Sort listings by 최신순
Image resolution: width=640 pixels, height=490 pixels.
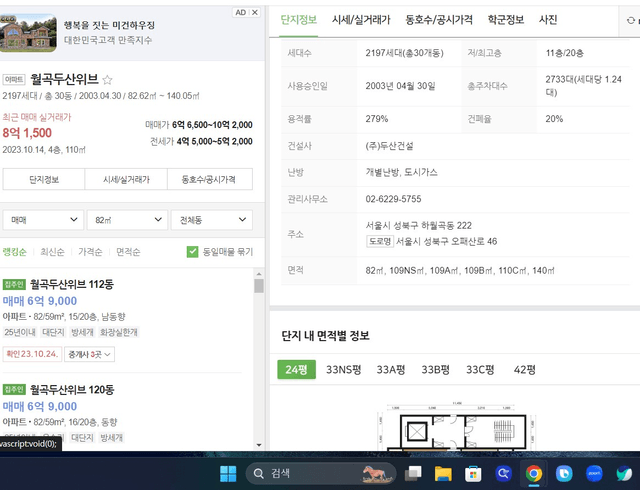coord(52,252)
